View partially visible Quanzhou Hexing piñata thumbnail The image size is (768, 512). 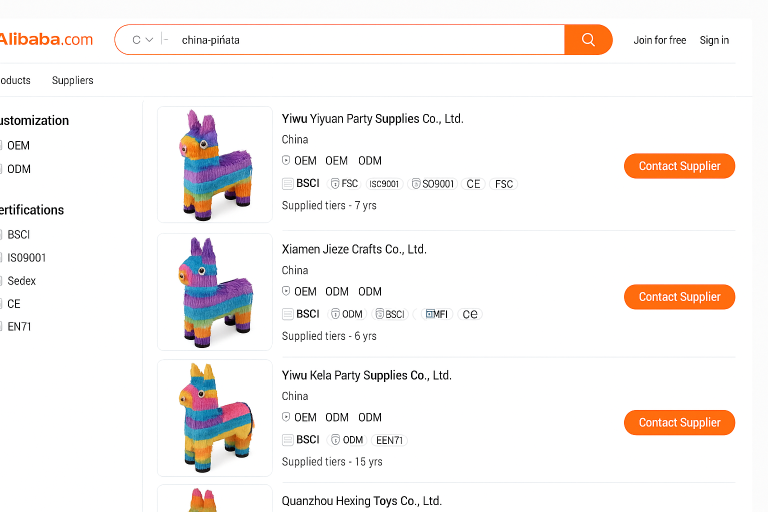215,498
